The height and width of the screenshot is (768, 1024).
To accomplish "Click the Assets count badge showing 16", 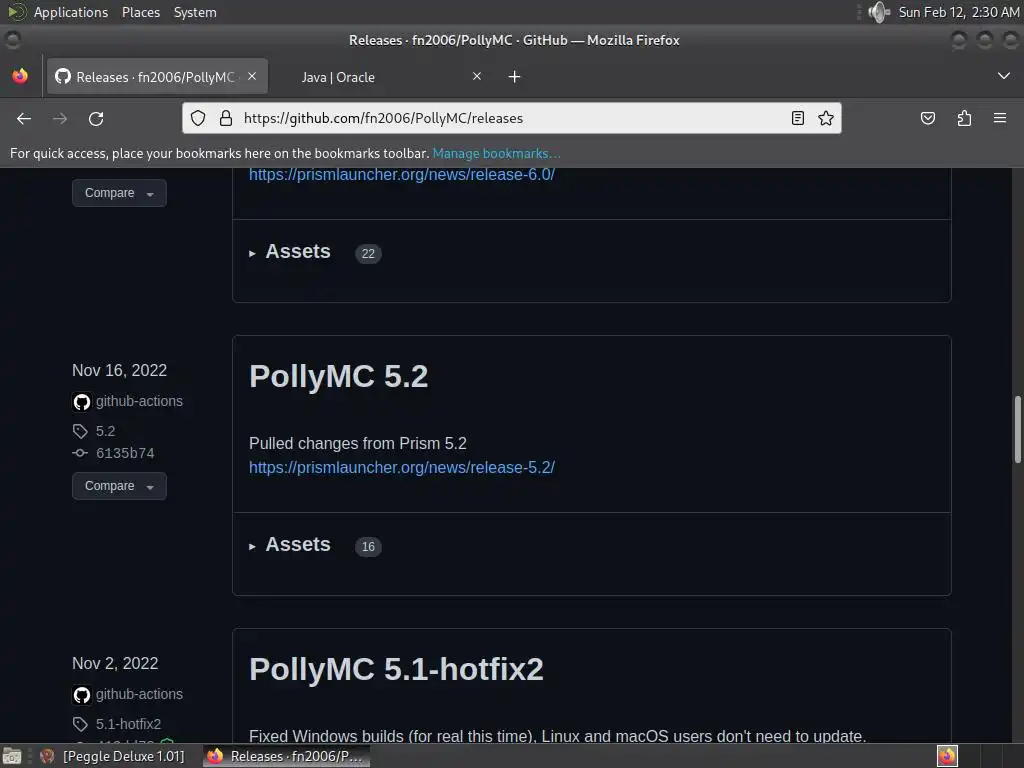I will point(368,547).
